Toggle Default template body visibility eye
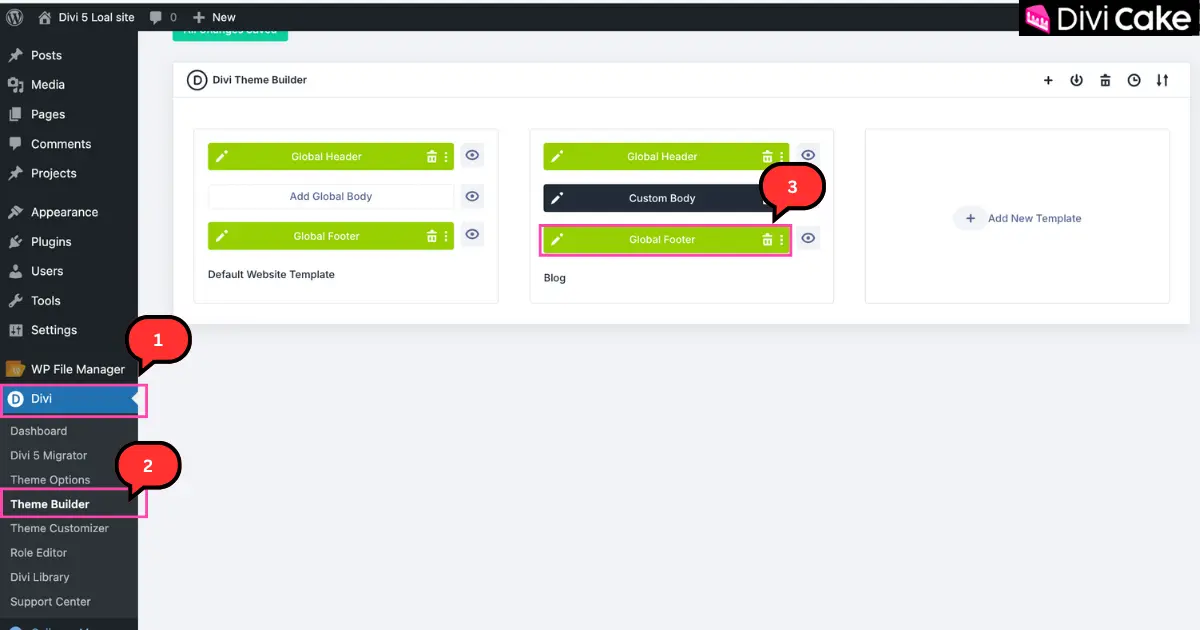 (x=472, y=196)
